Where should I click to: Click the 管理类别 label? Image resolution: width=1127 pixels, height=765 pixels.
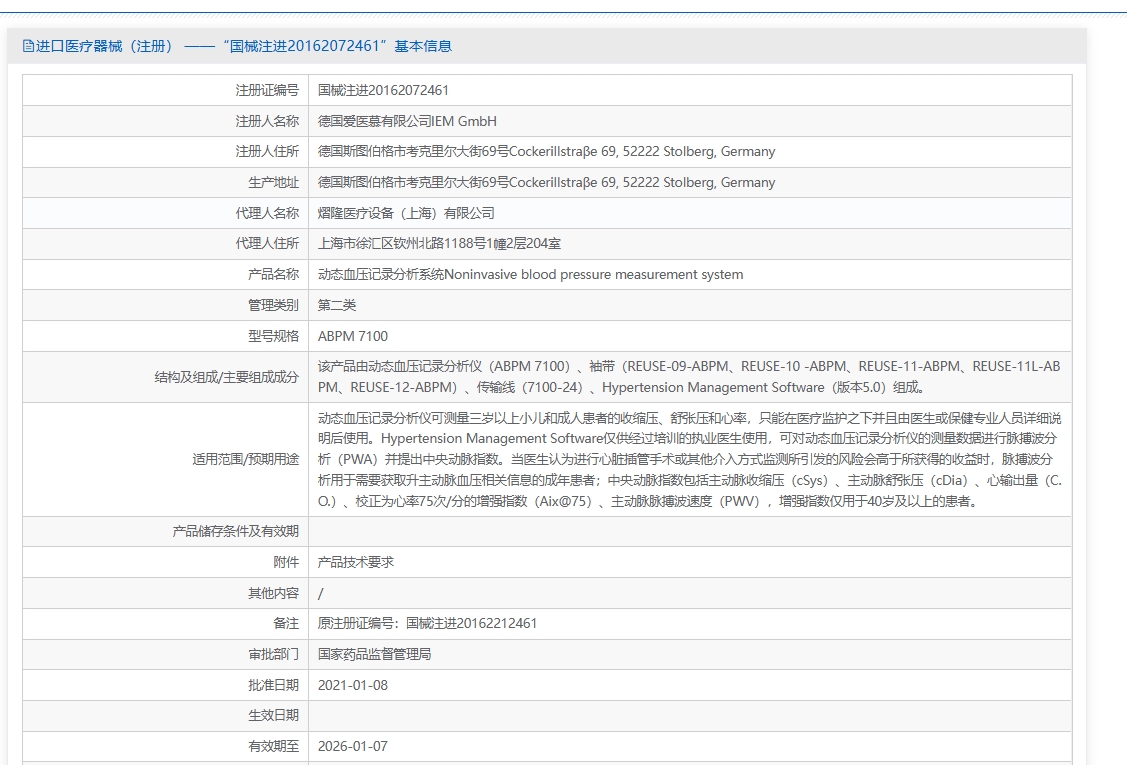point(273,306)
